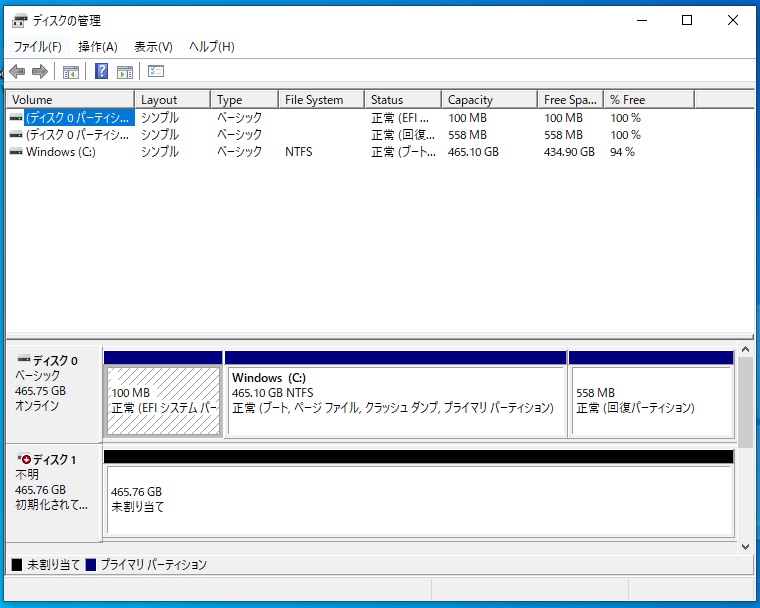Click the 558 MB capacity cell
760x608 pixels.
pos(467,135)
